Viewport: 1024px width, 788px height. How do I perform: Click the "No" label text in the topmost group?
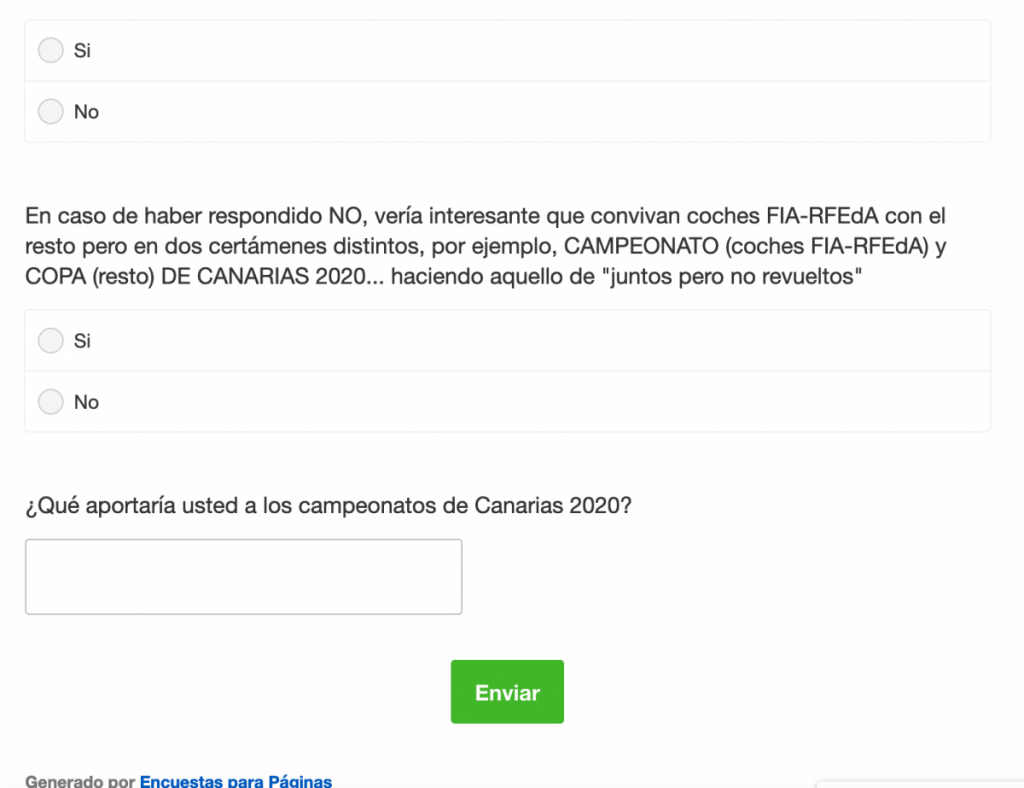[x=86, y=112]
